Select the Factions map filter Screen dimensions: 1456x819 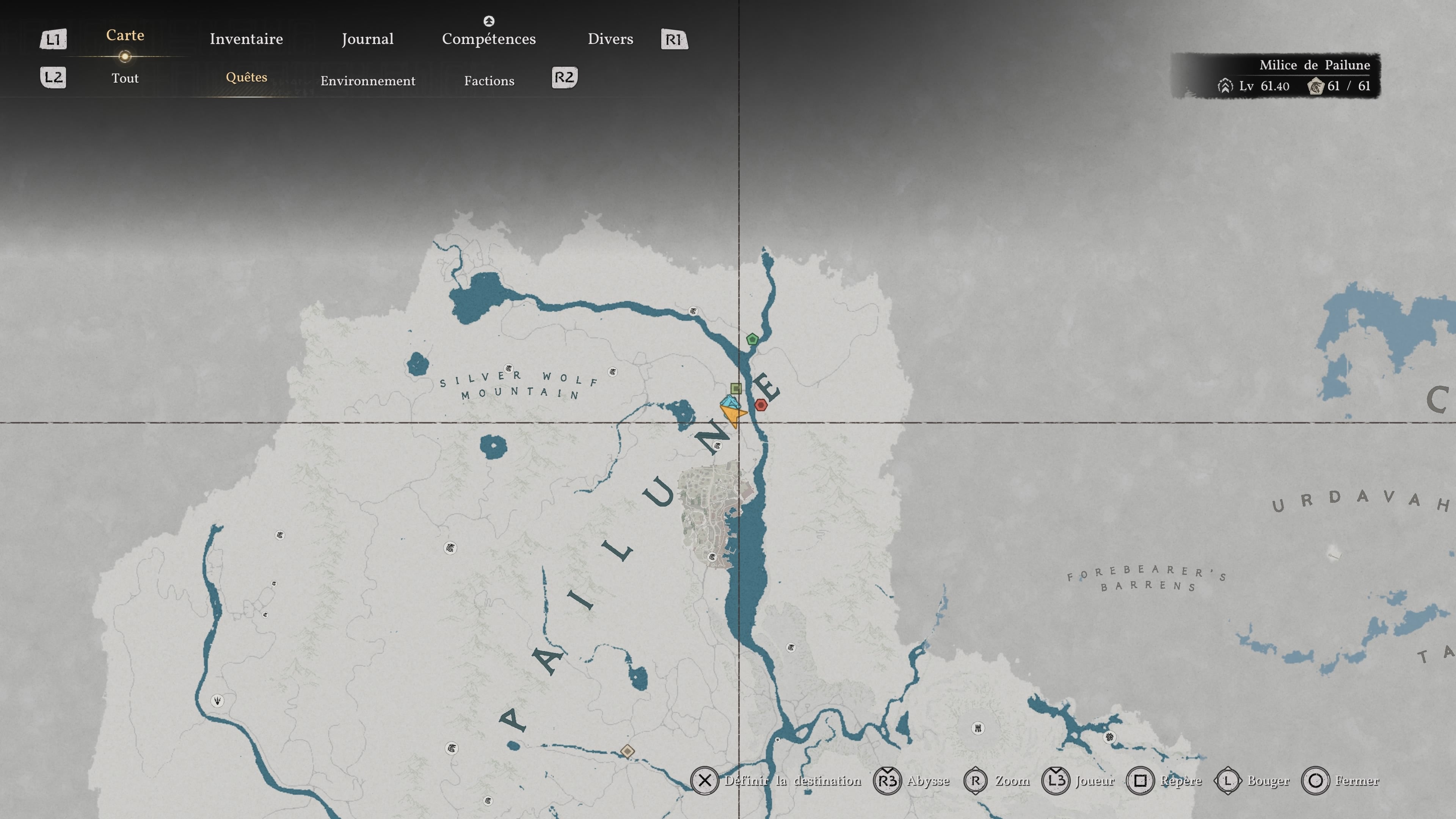(490, 81)
